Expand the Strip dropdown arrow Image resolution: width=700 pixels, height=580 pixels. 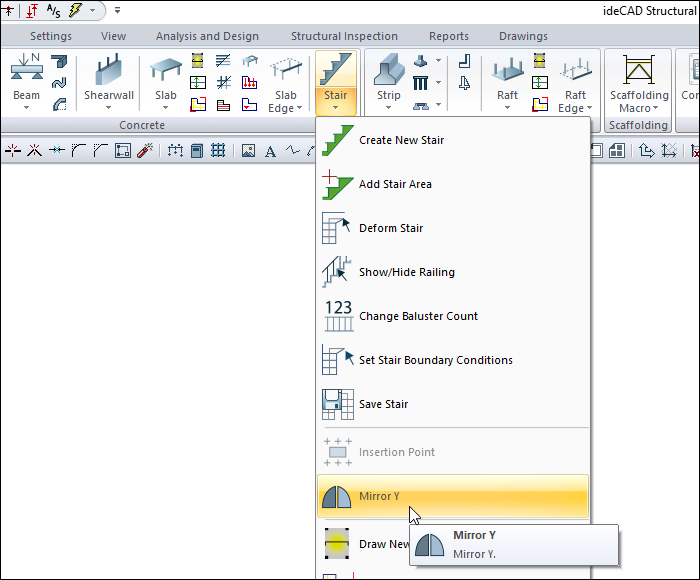[388, 108]
